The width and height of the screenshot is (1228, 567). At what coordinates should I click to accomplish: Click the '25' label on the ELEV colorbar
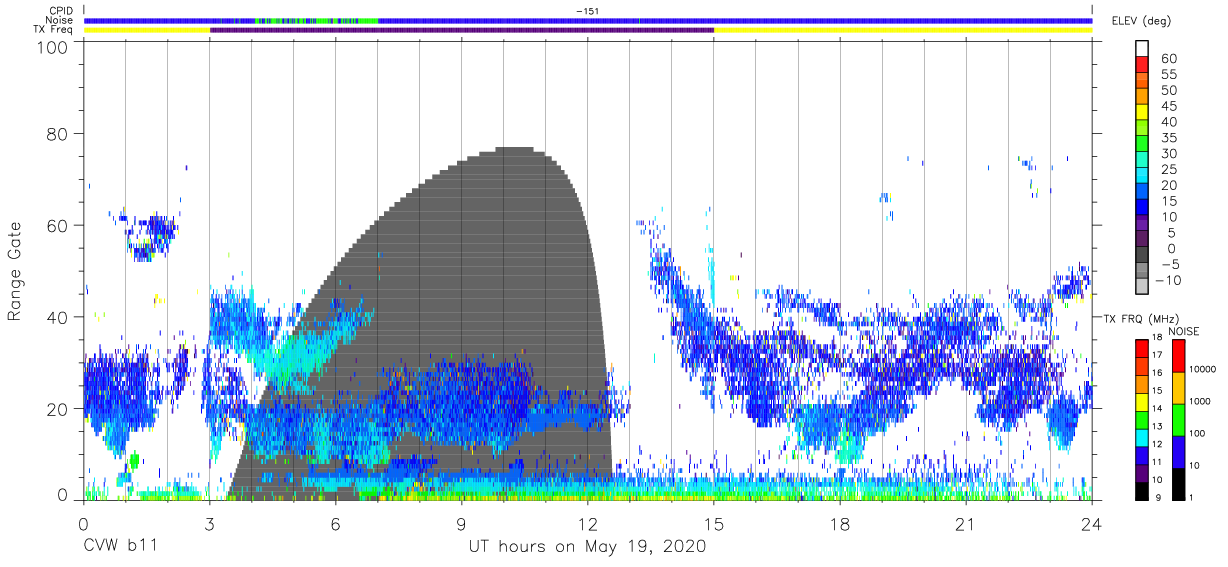click(1169, 169)
